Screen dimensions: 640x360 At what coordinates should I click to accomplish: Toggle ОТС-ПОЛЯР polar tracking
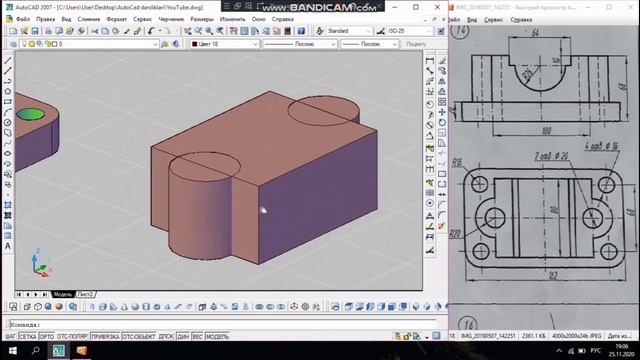(x=72, y=337)
